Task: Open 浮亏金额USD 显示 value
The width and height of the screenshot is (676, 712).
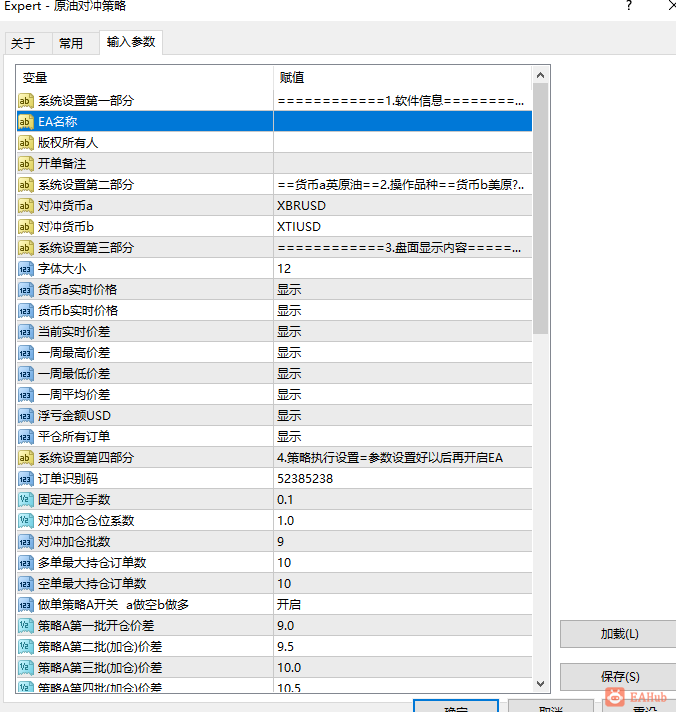Action: (403, 415)
